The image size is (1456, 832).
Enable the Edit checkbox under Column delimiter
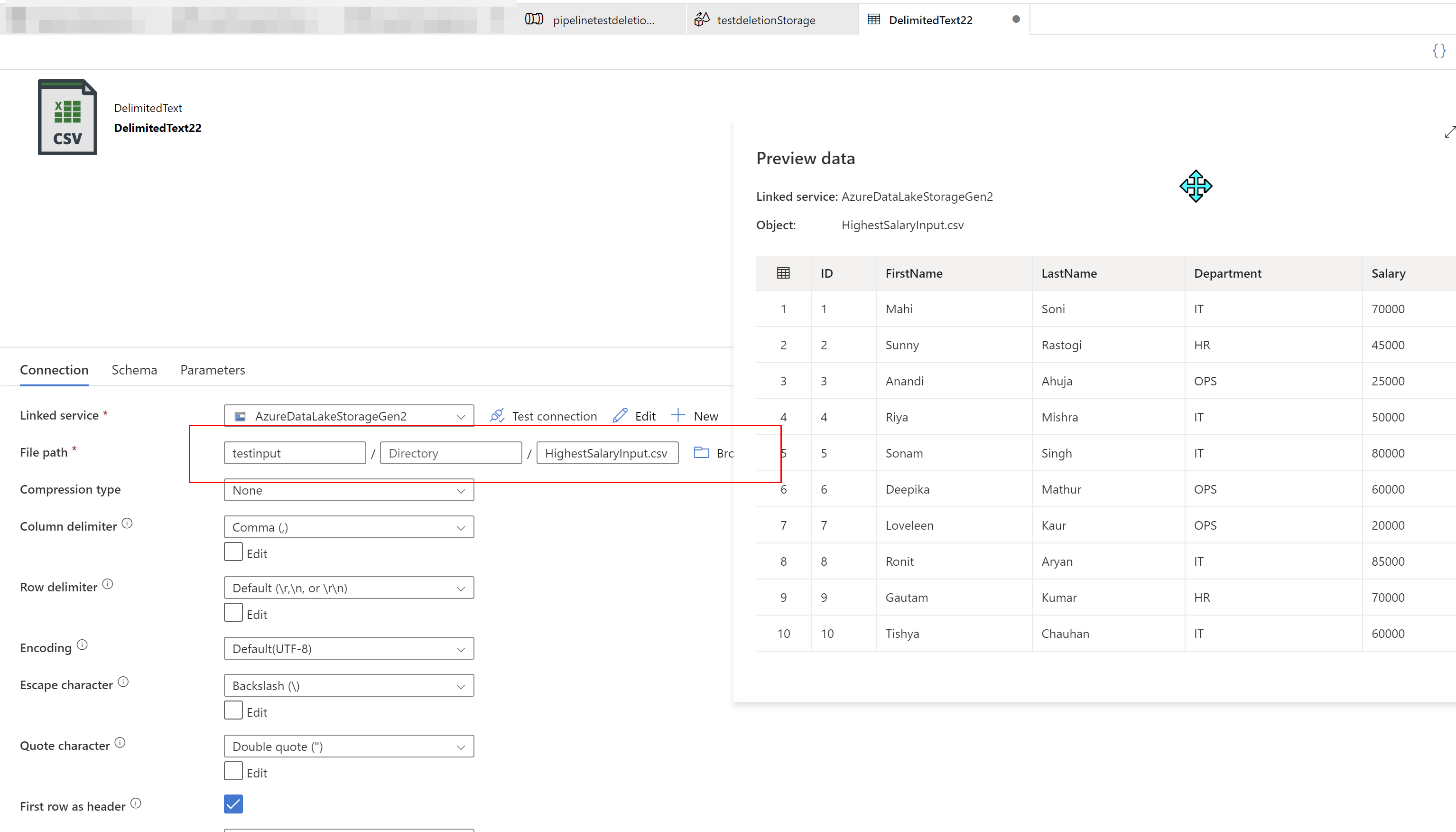click(232, 551)
